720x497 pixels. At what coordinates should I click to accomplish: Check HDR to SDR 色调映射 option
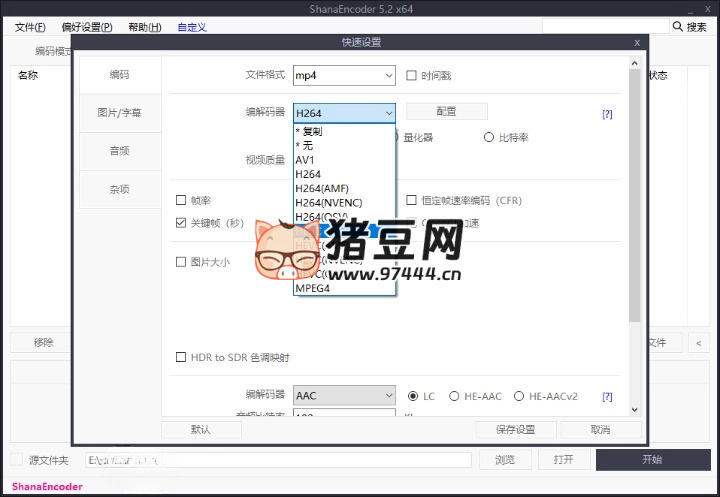[x=181, y=357]
